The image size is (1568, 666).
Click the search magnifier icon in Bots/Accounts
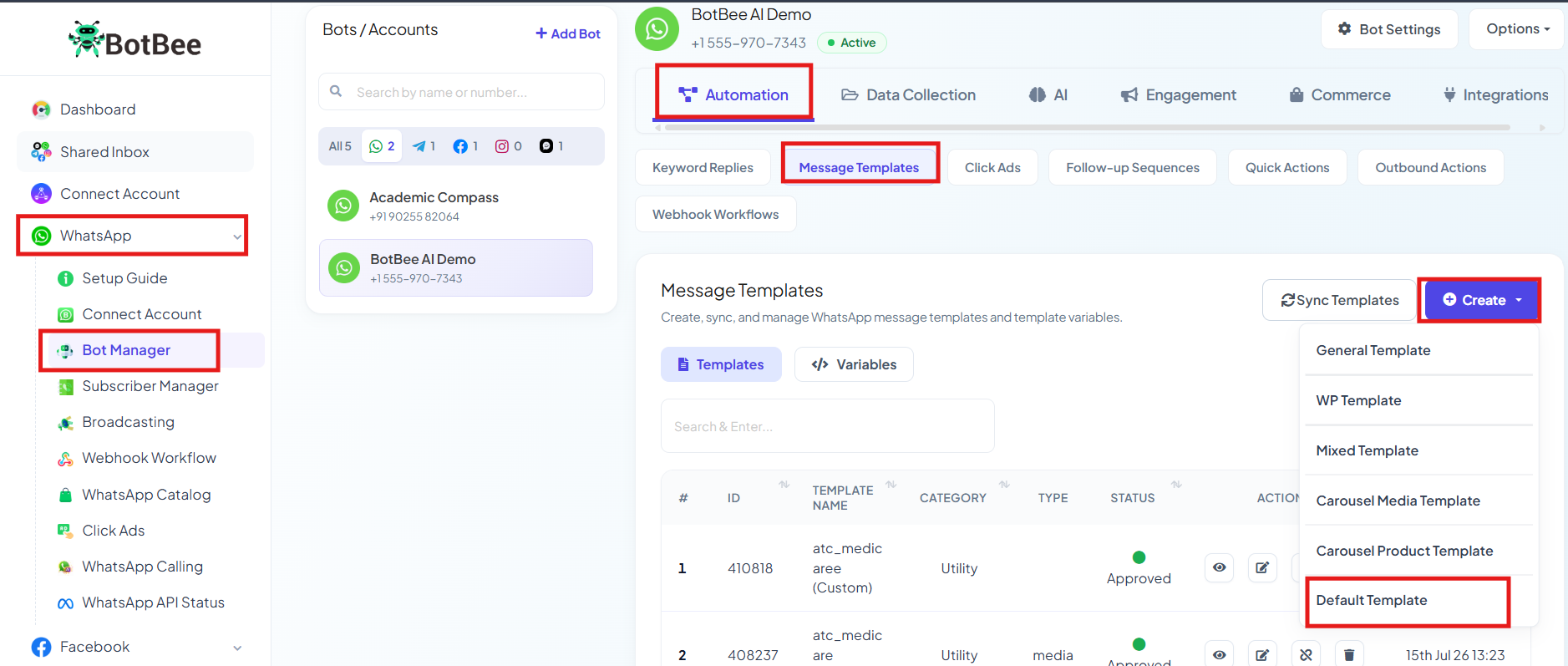point(336,91)
